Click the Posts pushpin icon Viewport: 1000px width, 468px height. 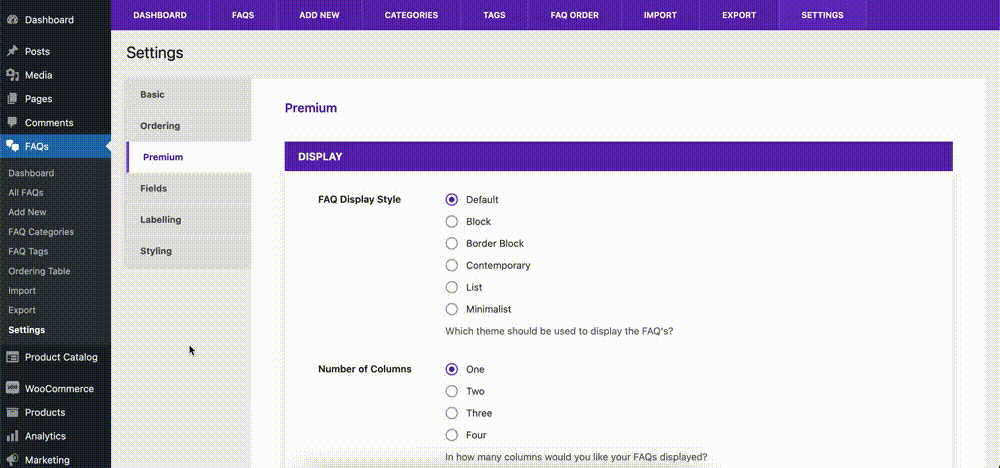click(x=12, y=52)
